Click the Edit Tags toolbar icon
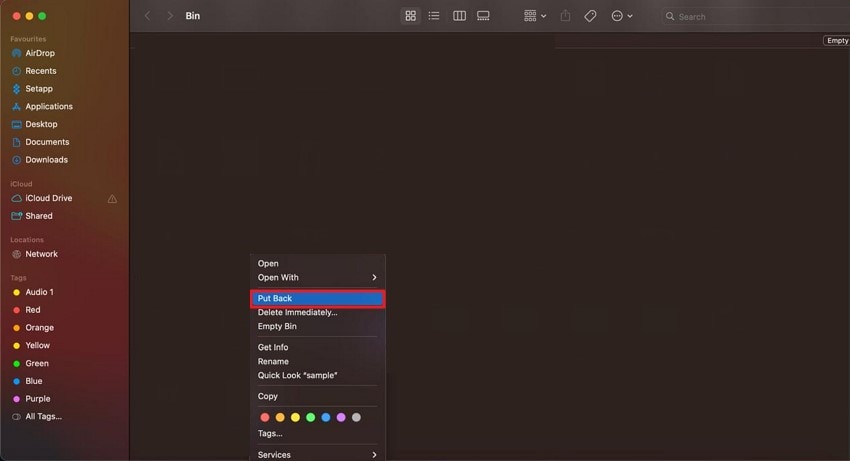 (590, 16)
